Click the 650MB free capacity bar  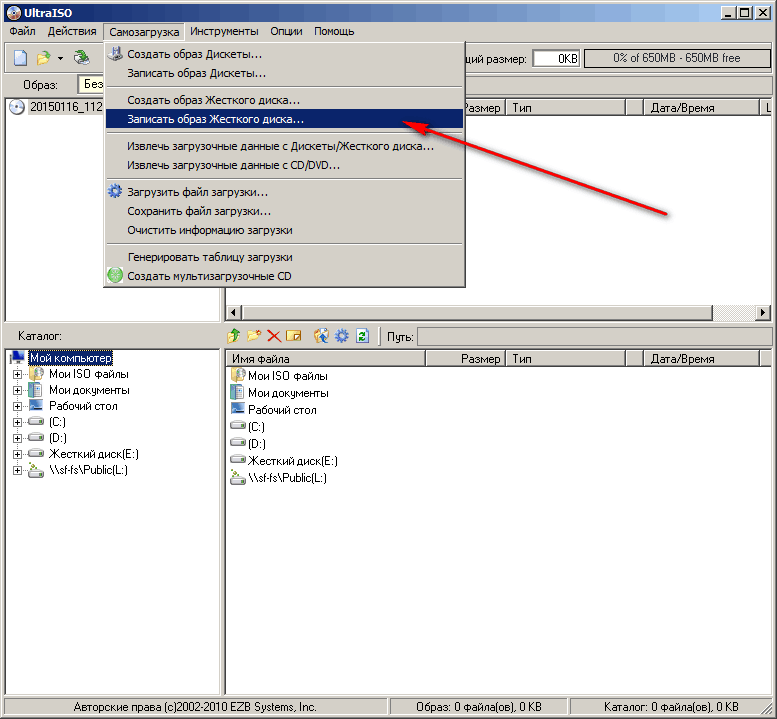(x=677, y=58)
